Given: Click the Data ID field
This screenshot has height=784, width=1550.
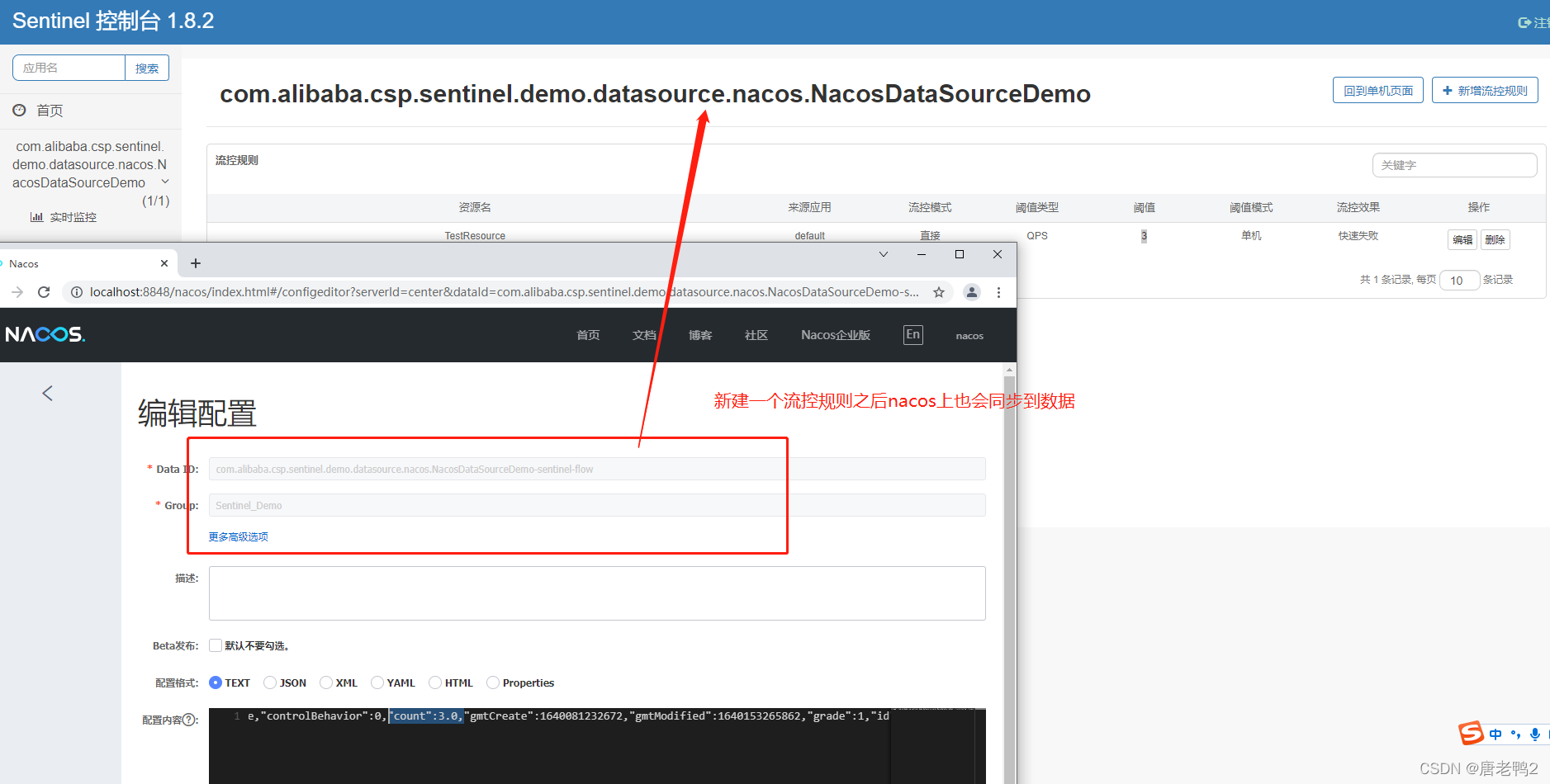Looking at the screenshot, I should coord(597,469).
